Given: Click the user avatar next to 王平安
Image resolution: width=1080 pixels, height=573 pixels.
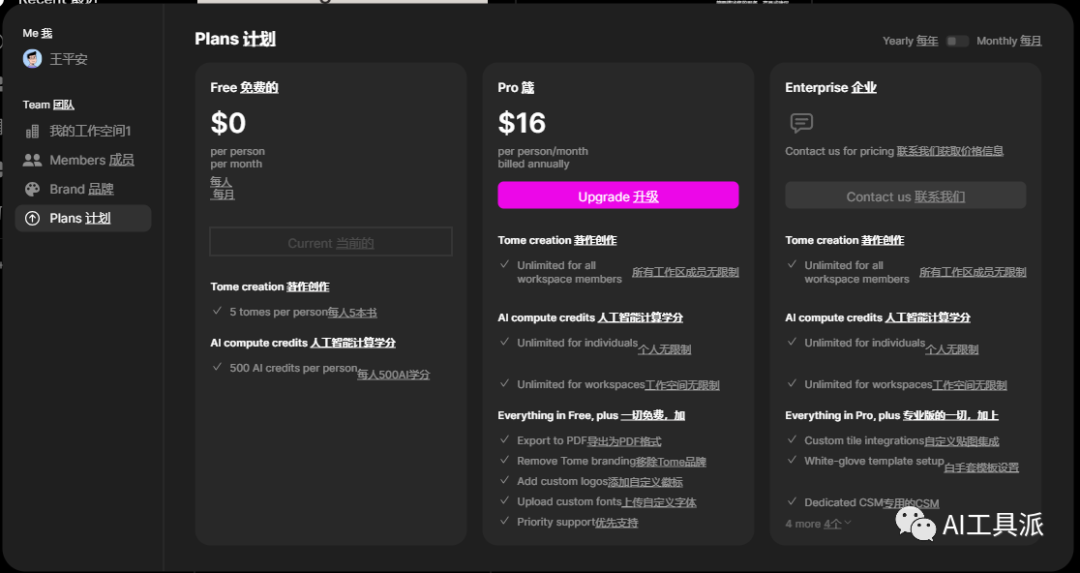Looking at the screenshot, I should 32,59.
